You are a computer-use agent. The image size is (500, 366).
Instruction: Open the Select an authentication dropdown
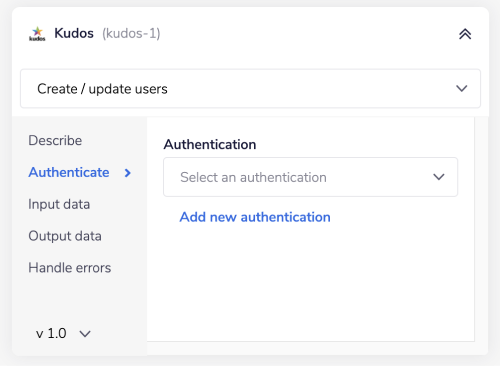pos(310,177)
